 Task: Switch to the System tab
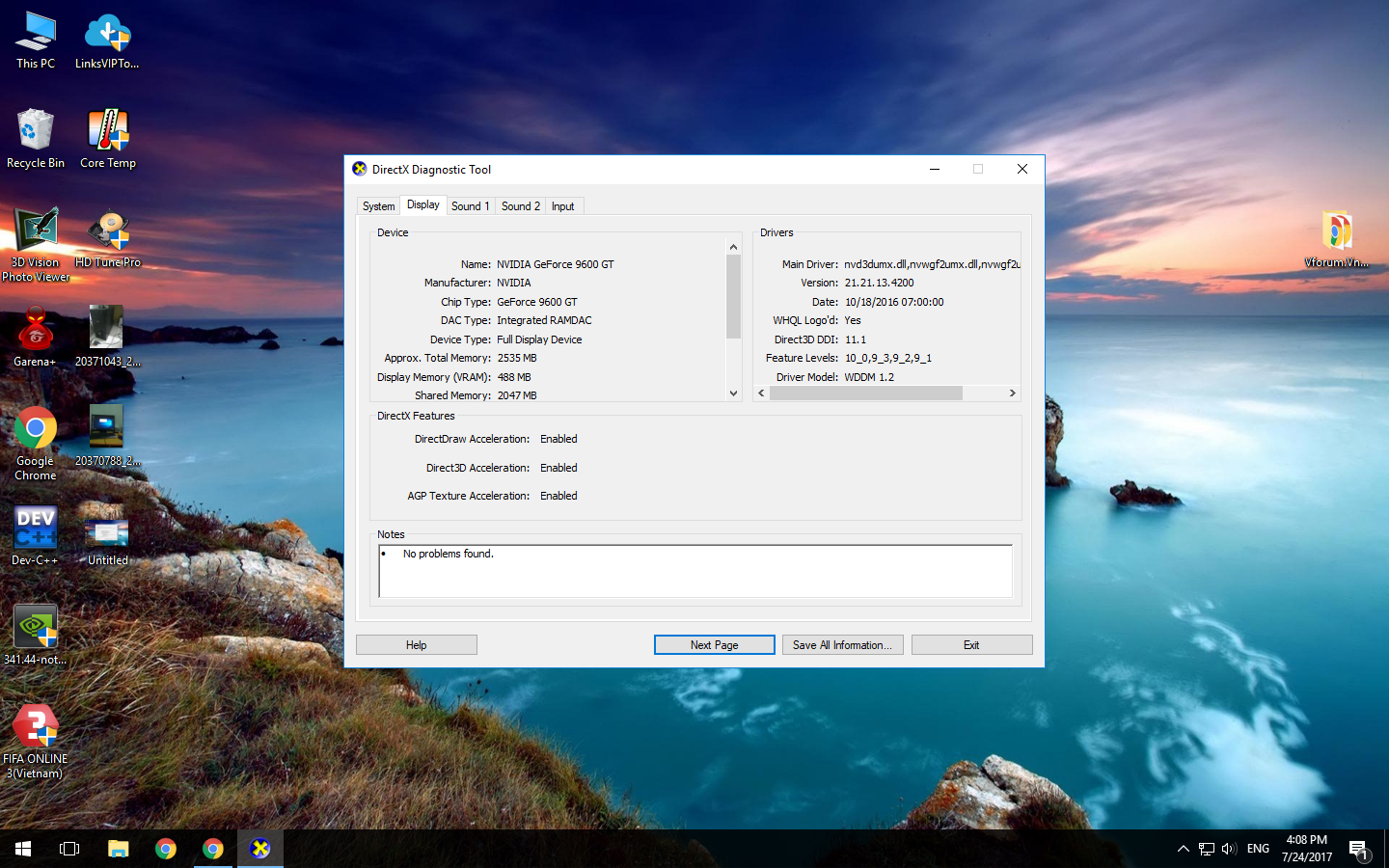(378, 206)
